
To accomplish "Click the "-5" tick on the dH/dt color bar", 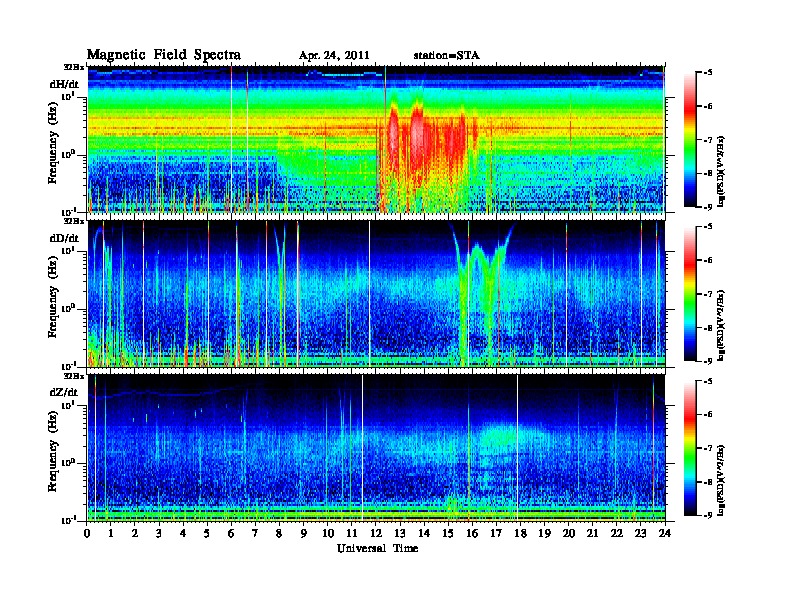I will 708,73.
